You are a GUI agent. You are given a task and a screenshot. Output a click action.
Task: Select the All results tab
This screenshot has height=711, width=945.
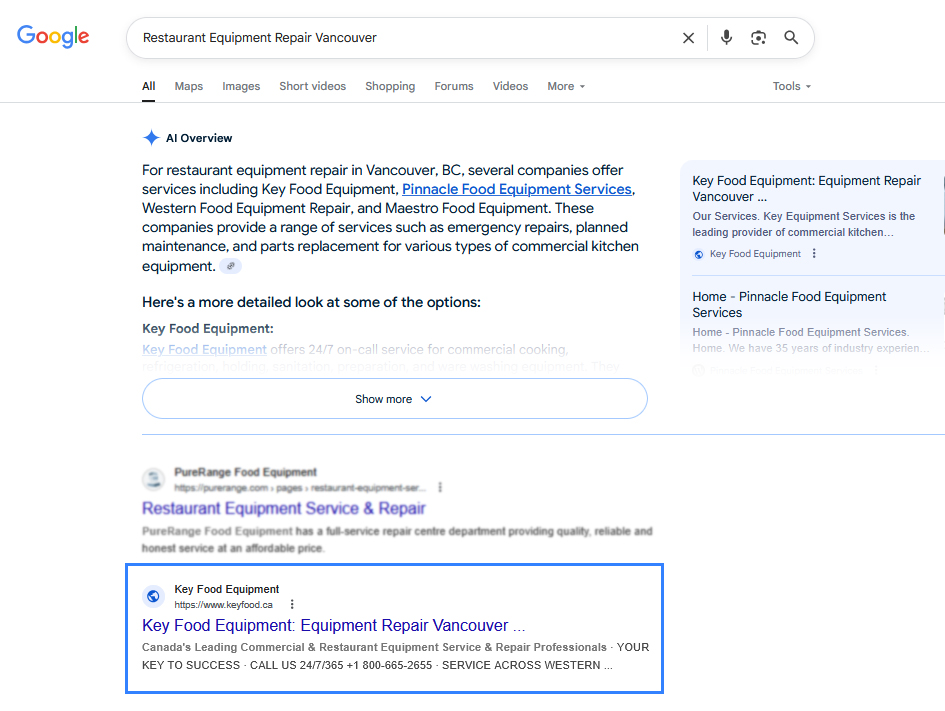149,86
